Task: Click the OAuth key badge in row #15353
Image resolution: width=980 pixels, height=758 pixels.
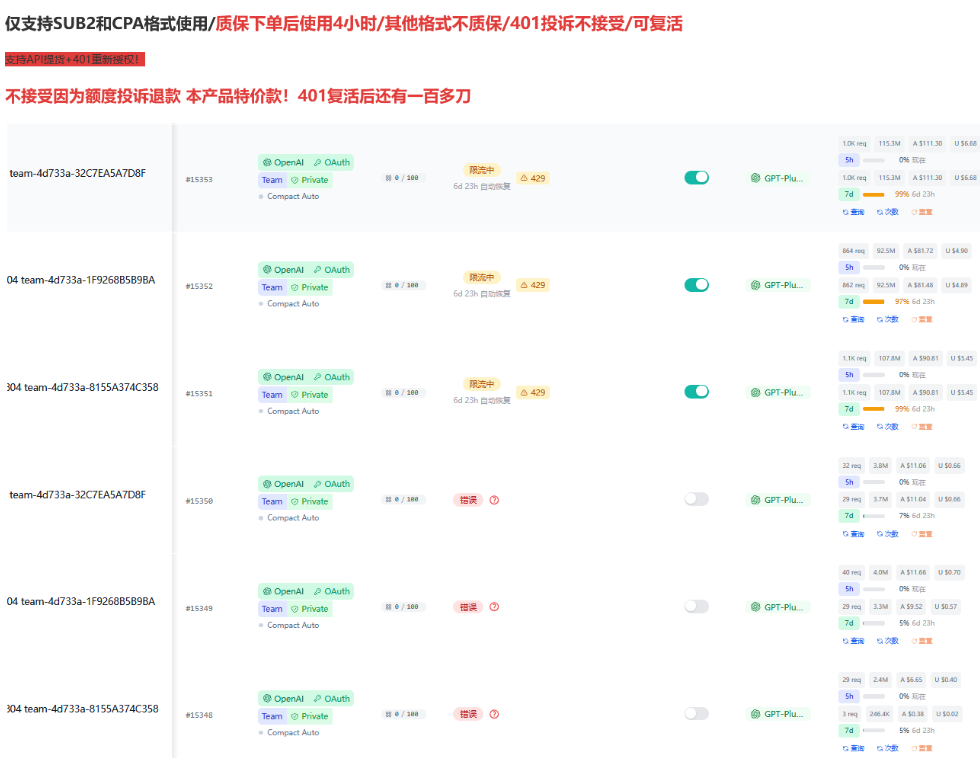Action: tap(332, 162)
